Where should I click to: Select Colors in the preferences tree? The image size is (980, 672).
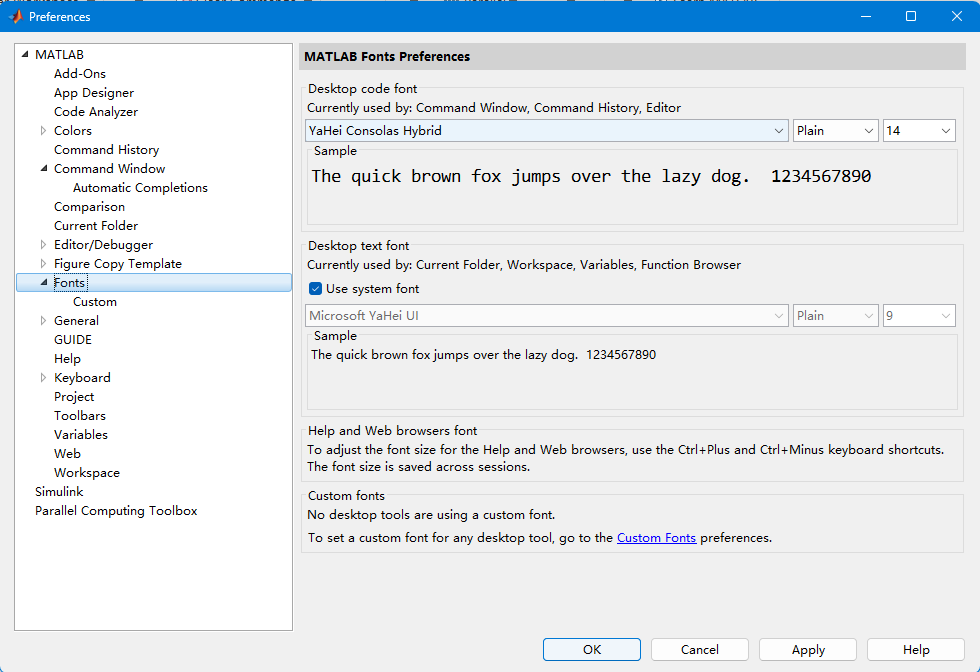[x=72, y=131]
